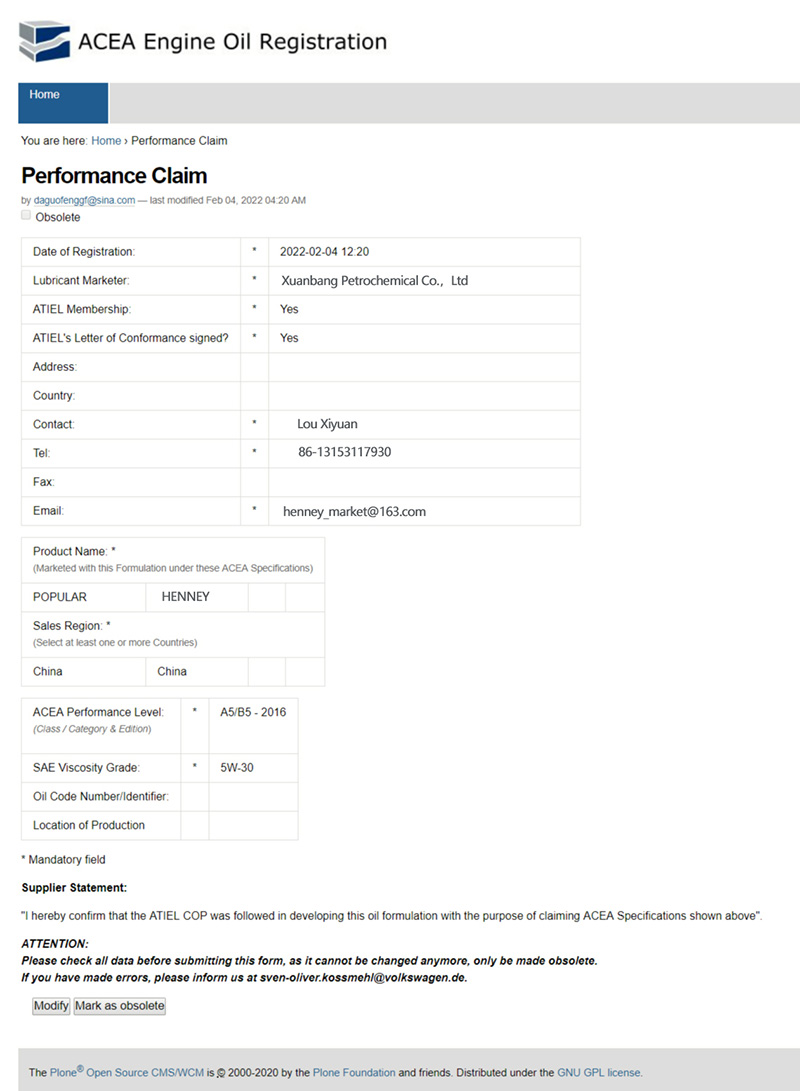Visit the Plone Foundation link
This screenshot has width=800, height=1091.
(x=354, y=1072)
